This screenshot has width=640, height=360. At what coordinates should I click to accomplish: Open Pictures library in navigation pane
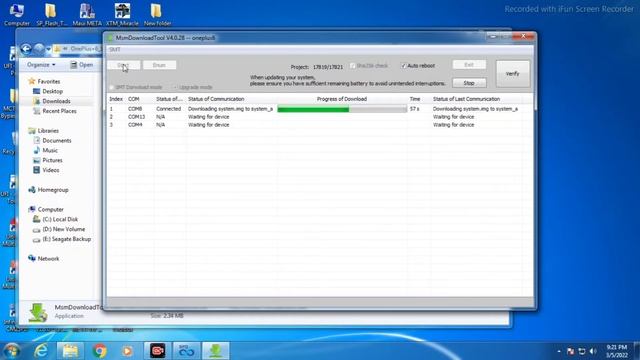[52, 160]
